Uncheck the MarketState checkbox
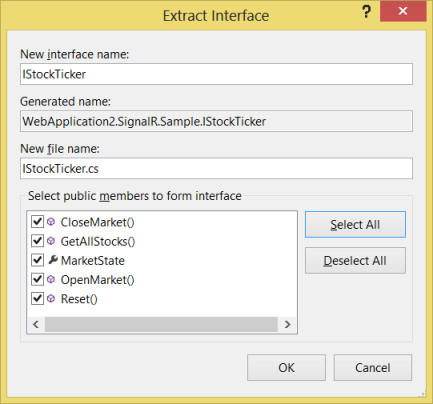This screenshot has height=404, width=433. pyautogui.click(x=37, y=260)
